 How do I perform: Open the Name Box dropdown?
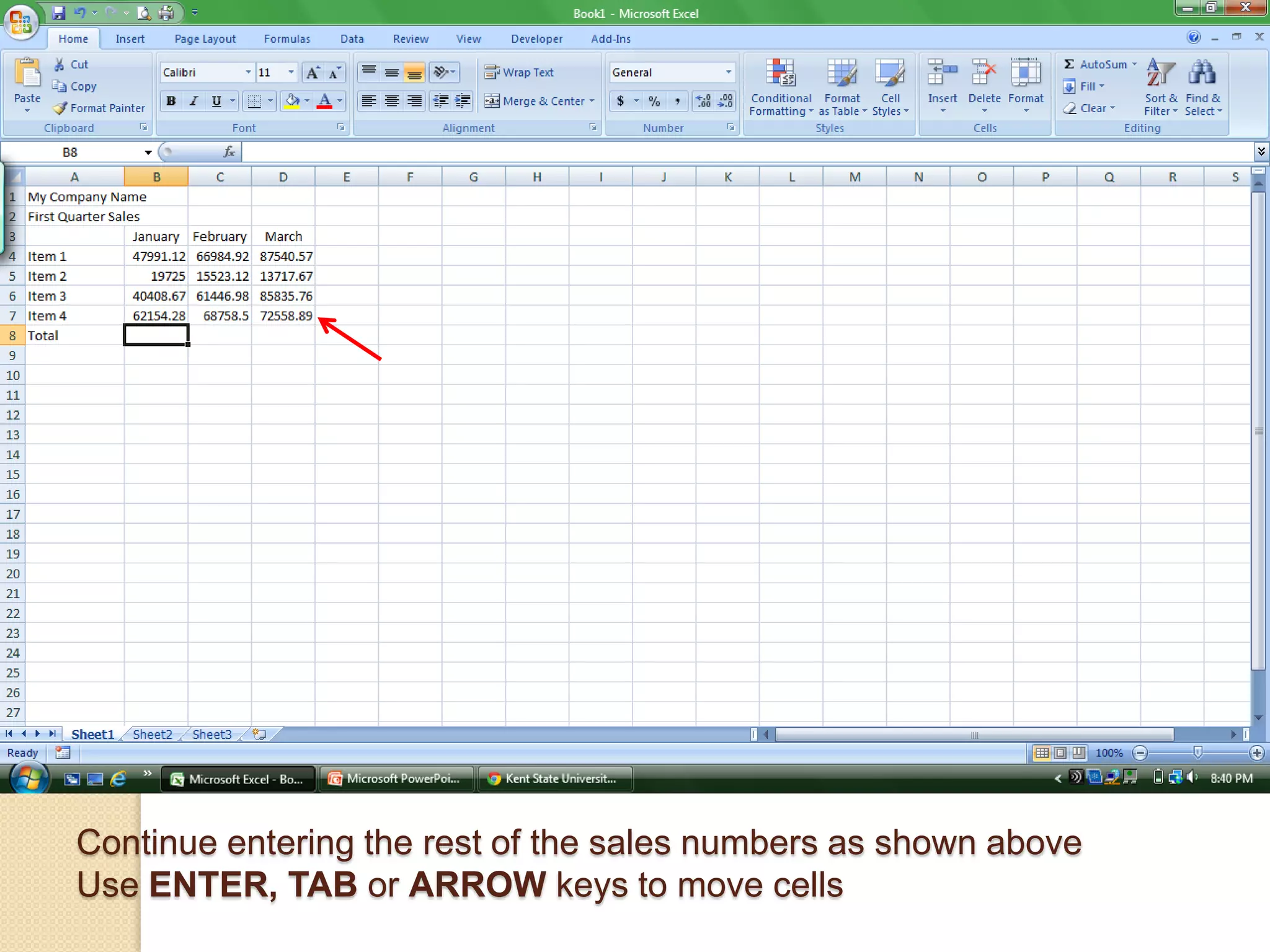pos(148,152)
